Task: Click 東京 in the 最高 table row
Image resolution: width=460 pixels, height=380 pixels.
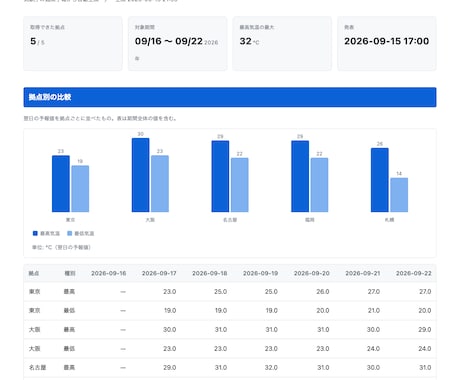Action: click(x=34, y=292)
